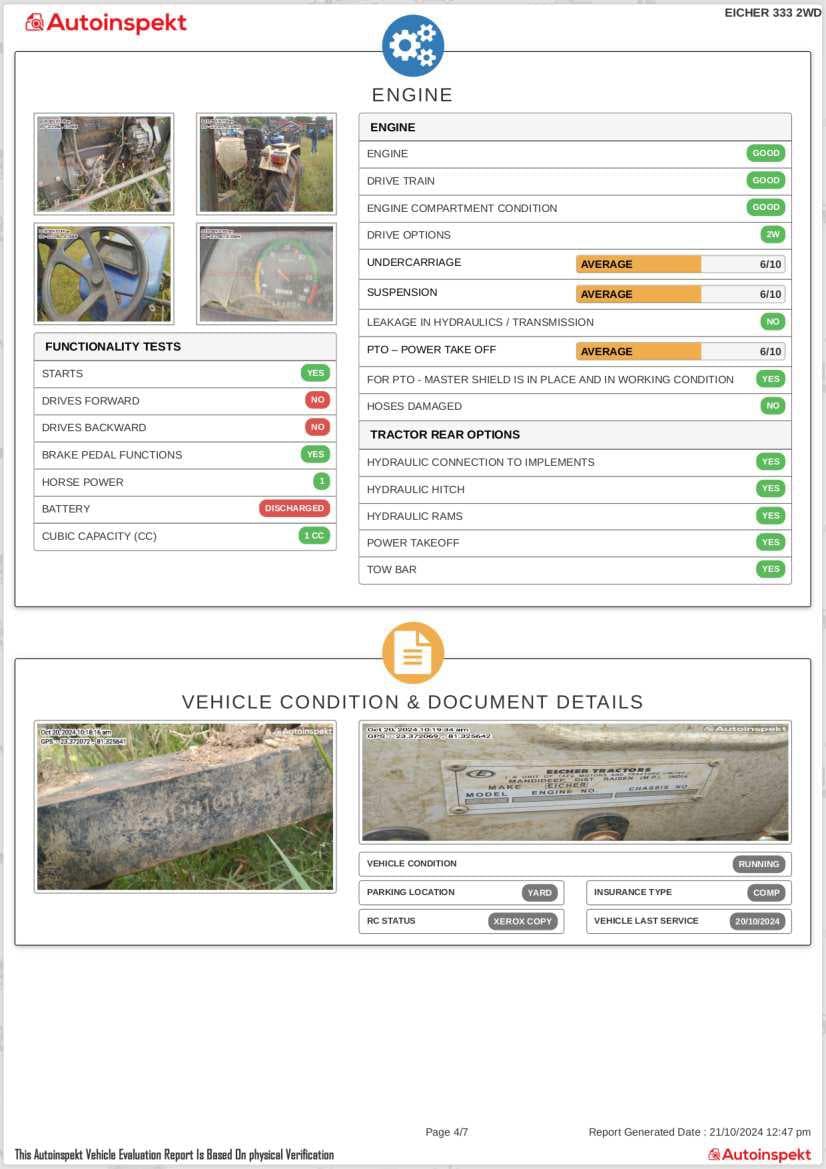The image size is (826, 1169).
Task: Select the Page 4/7 footer text
Action: pyautogui.click(x=447, y=1132)
